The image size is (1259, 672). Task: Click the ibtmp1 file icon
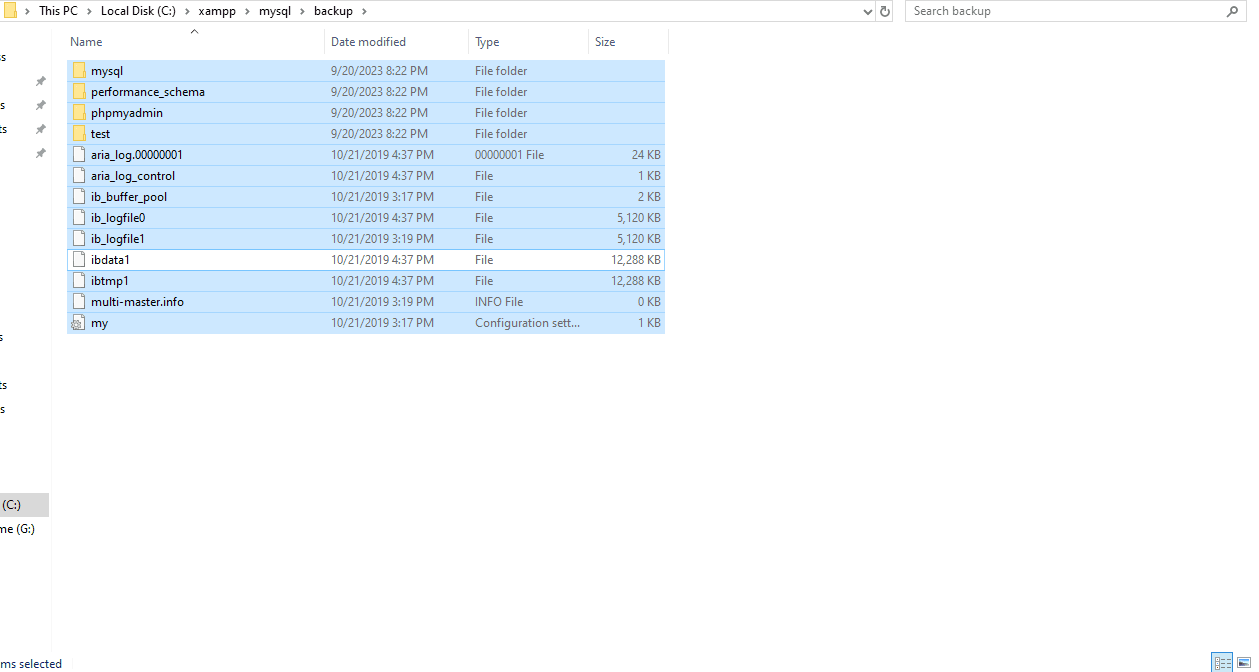coord(79,281)
